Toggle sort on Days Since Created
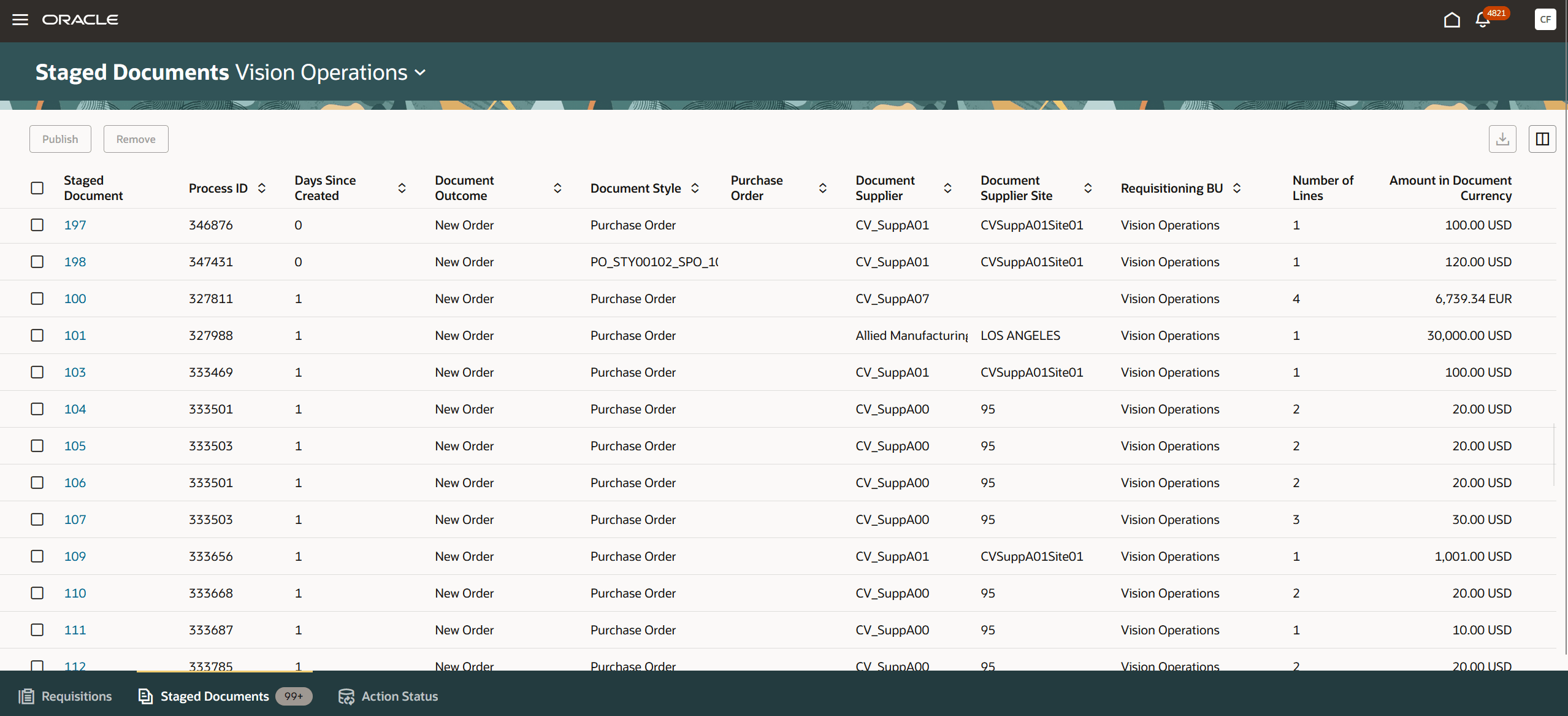This screenshot has height=716, width=1568. click(x=402, y=188)
